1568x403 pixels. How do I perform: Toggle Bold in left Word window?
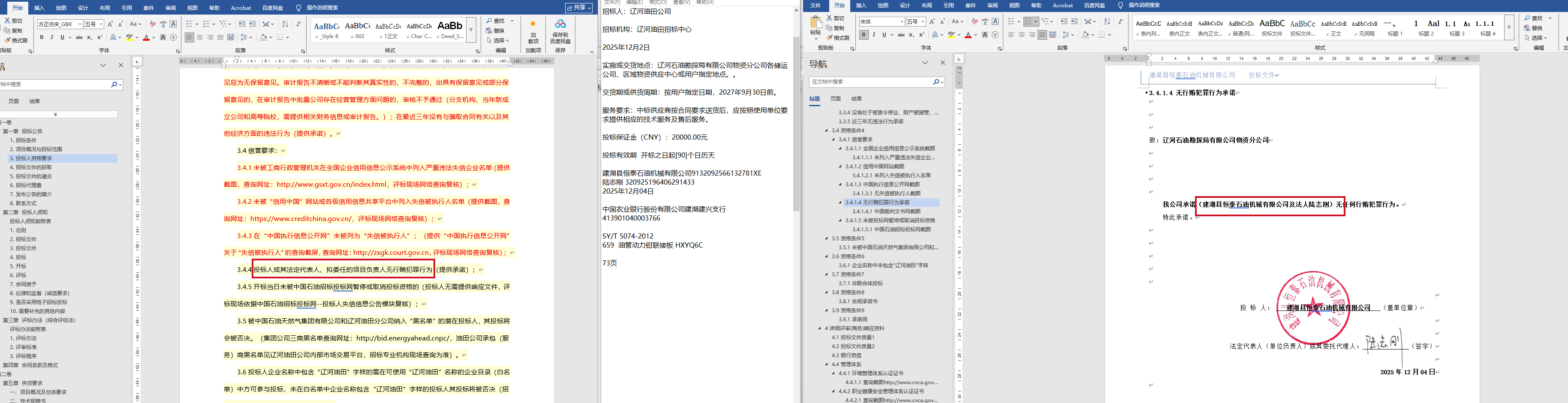point(42,38)
